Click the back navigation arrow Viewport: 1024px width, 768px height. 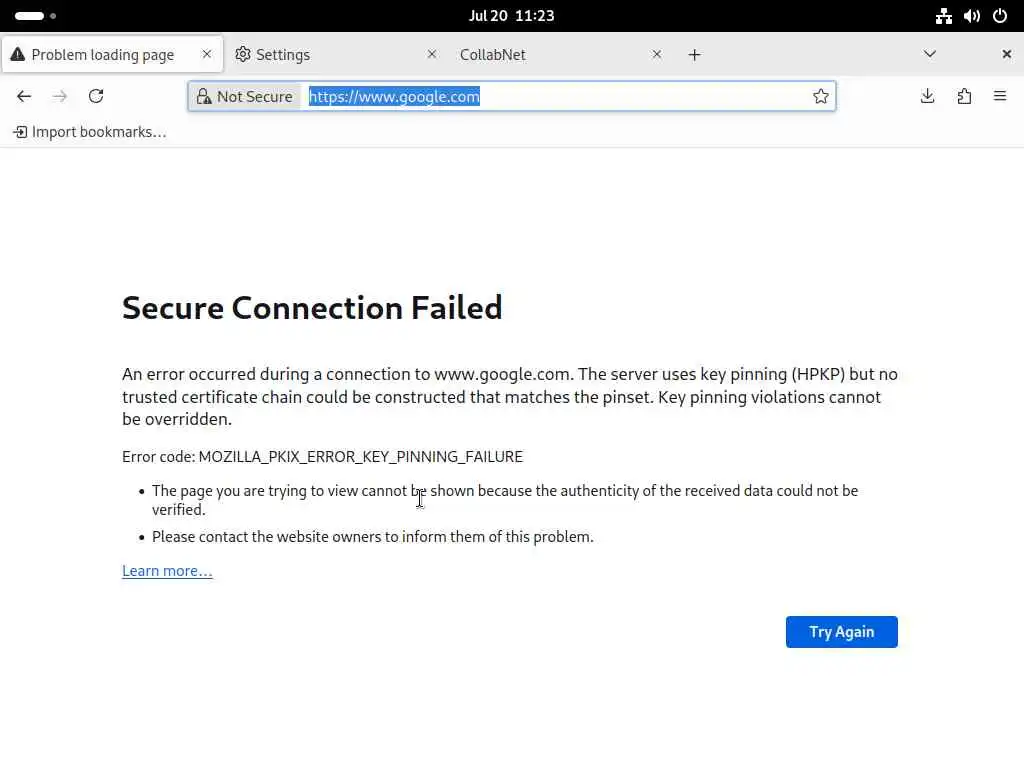(24, 96)
